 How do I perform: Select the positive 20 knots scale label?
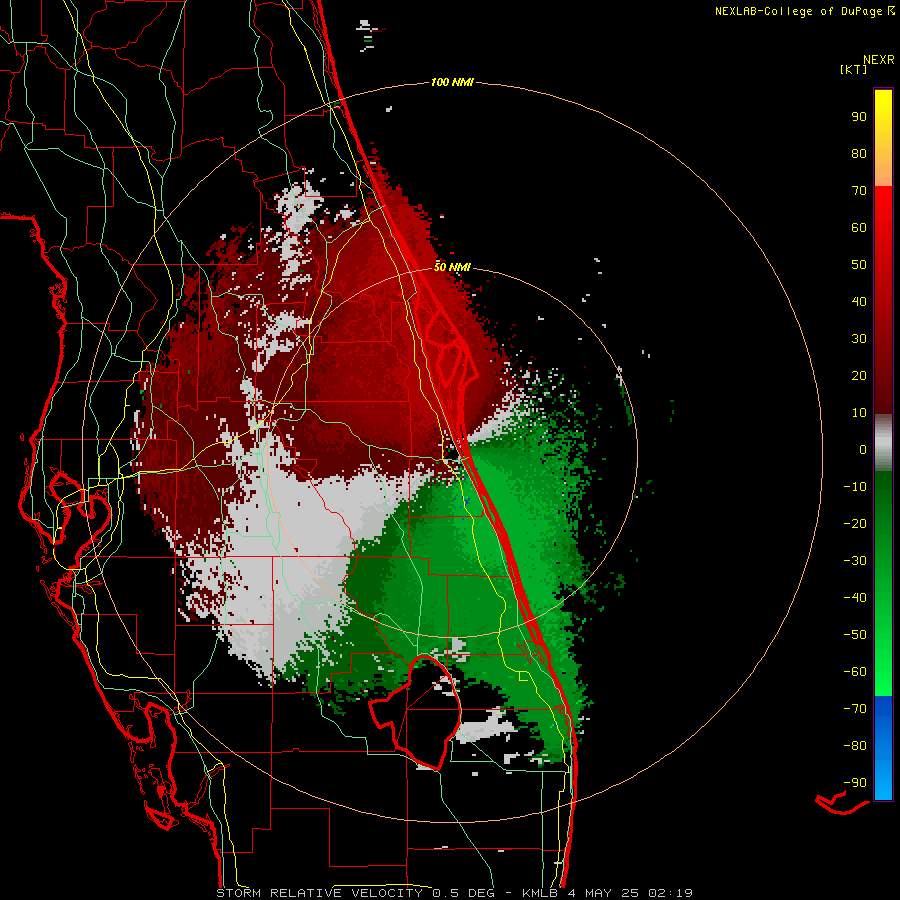859,376
